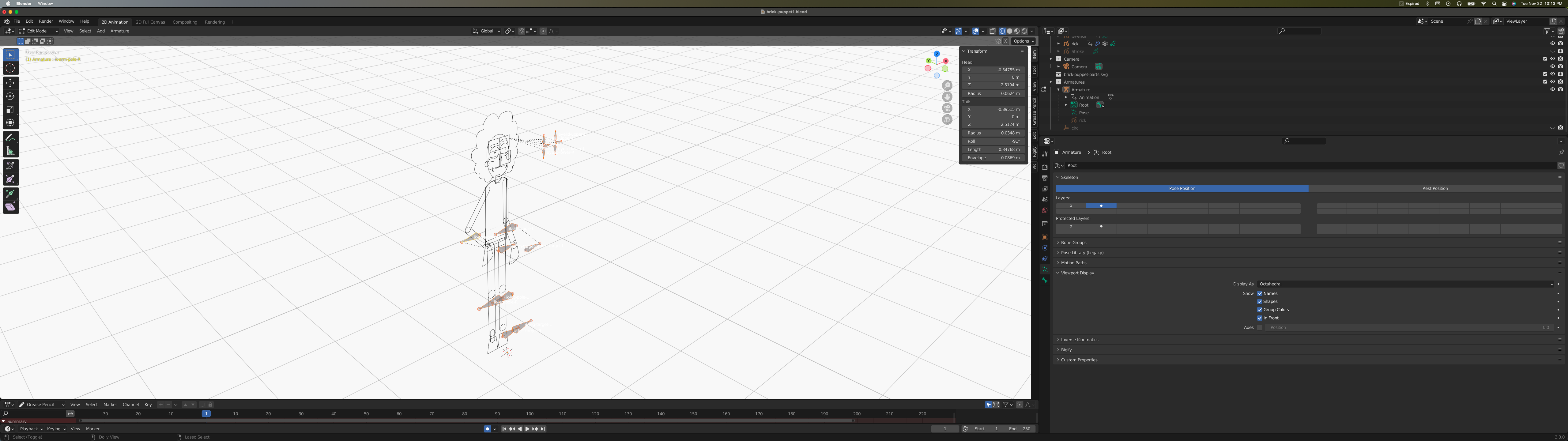Open the Edit Mode dropdown

pos(38,31)
